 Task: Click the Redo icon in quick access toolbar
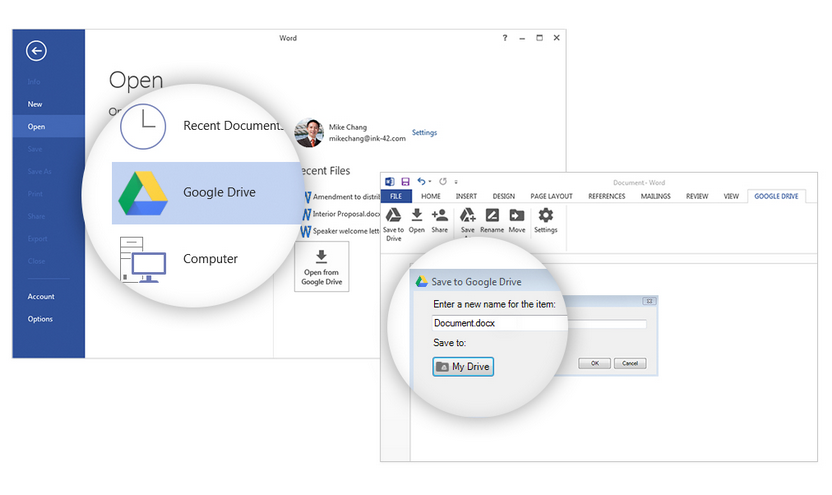pos(443,181)
